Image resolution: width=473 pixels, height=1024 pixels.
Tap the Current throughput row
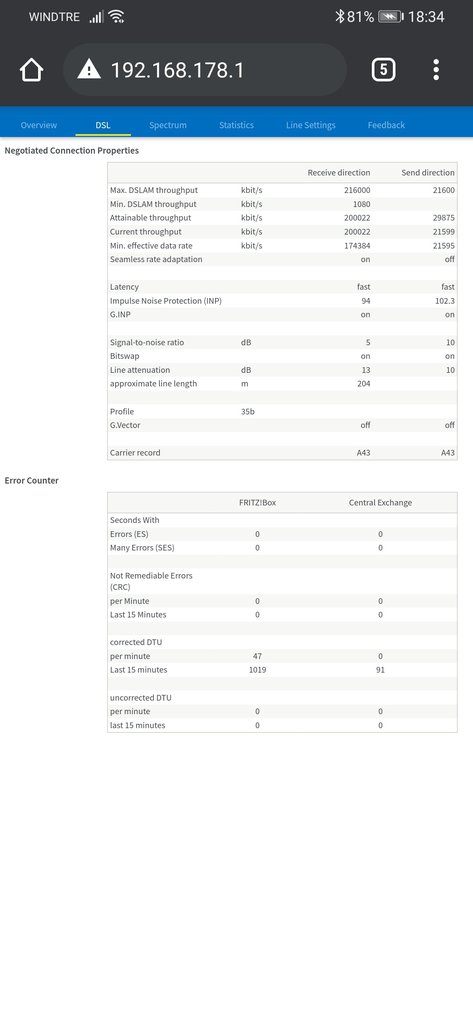pos(282,232)
